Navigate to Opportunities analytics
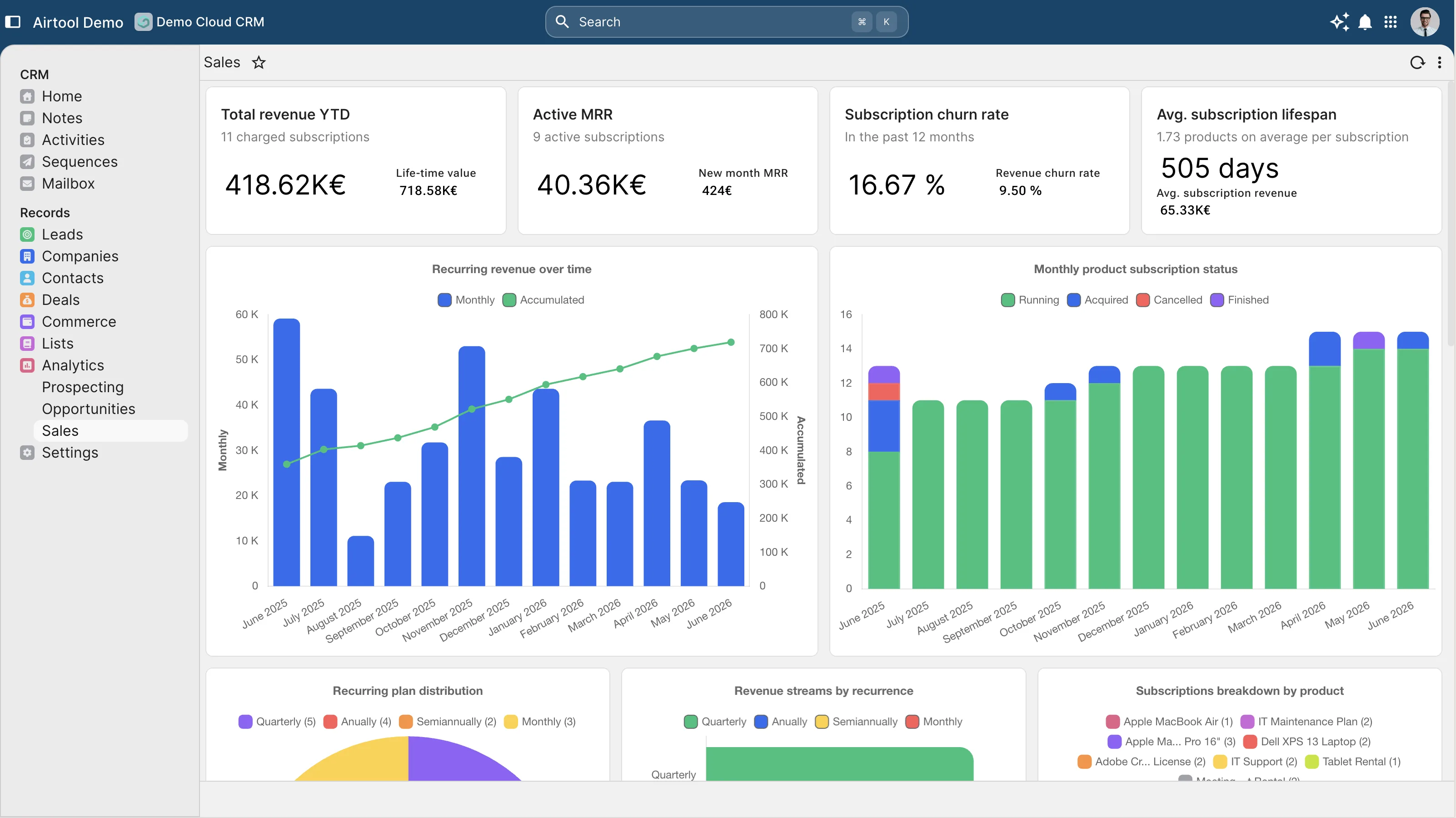1456x818 pixels. click(88, 409)
